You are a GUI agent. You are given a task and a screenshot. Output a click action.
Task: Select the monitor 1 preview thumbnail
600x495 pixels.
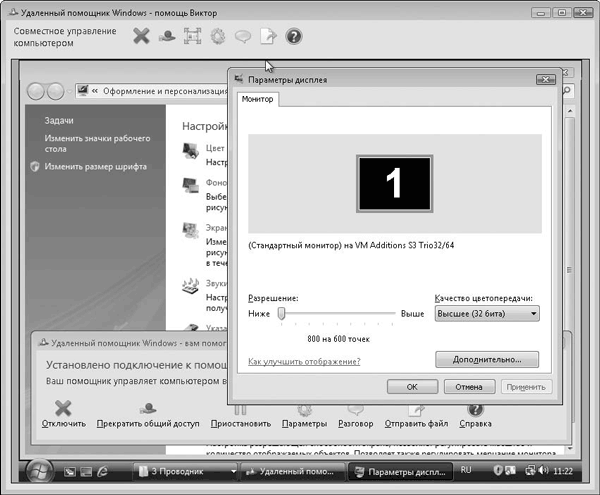pyautogui.click(x=394, y=185)
